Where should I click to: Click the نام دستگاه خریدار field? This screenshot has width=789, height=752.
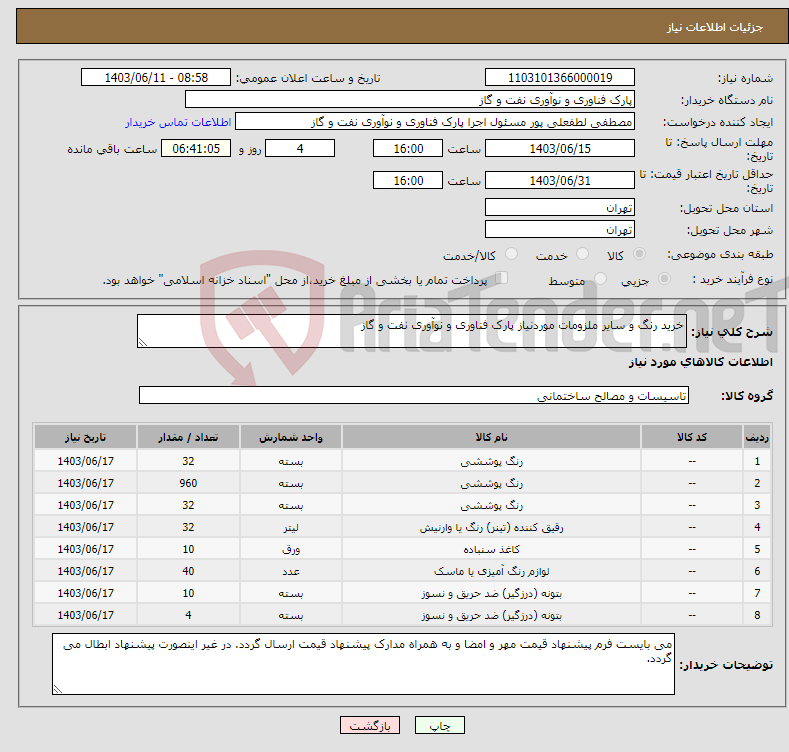pos(410,100)
